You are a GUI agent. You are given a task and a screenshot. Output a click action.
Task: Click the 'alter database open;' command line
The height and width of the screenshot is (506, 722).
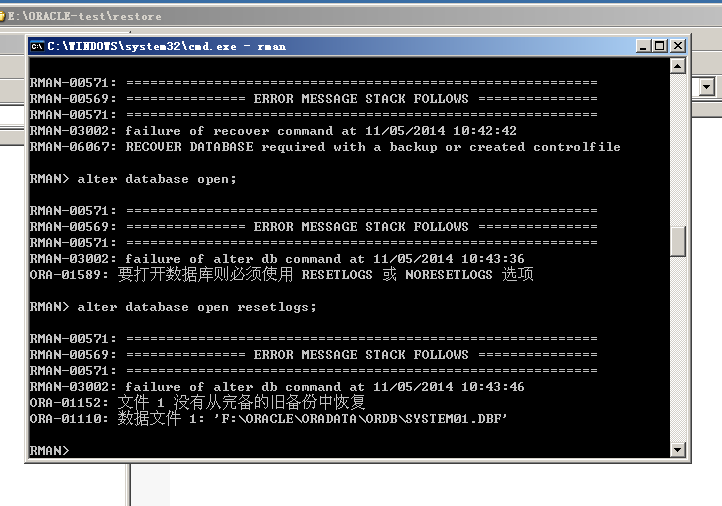click(x=133, y=179)
